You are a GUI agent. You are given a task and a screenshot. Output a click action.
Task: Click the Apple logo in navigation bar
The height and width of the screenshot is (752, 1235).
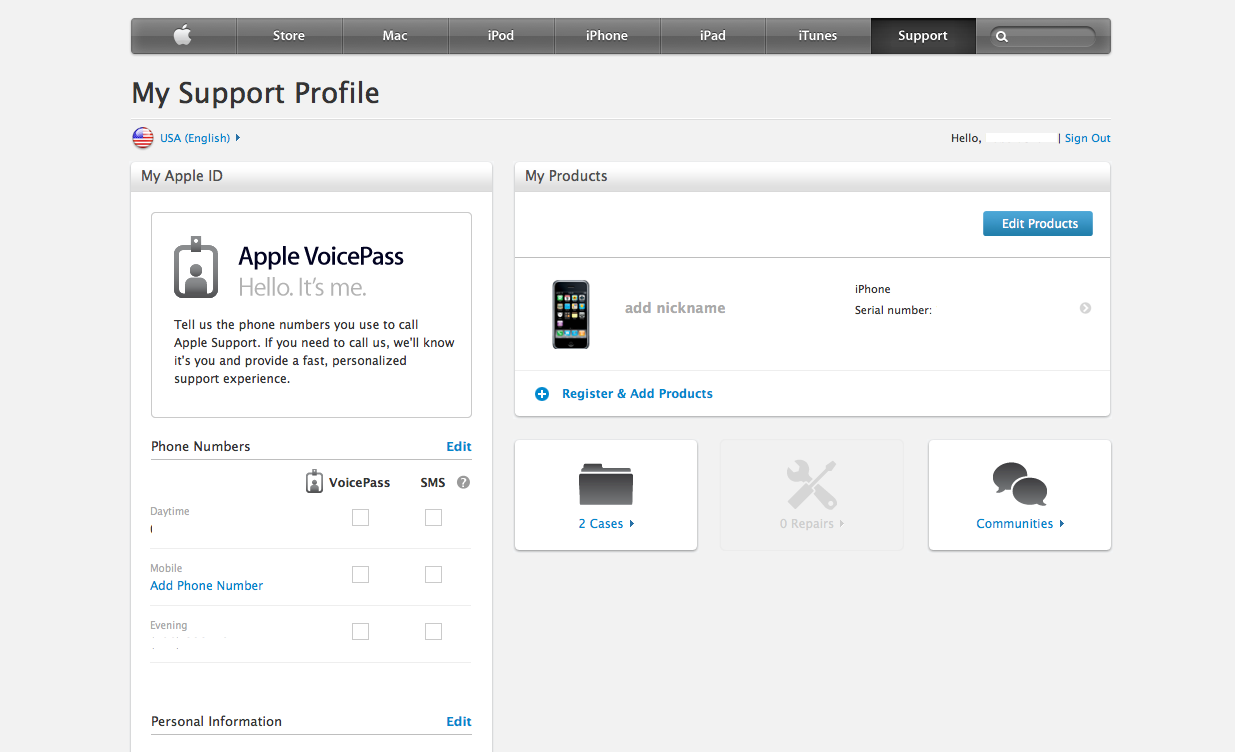(x=182, y=36)
